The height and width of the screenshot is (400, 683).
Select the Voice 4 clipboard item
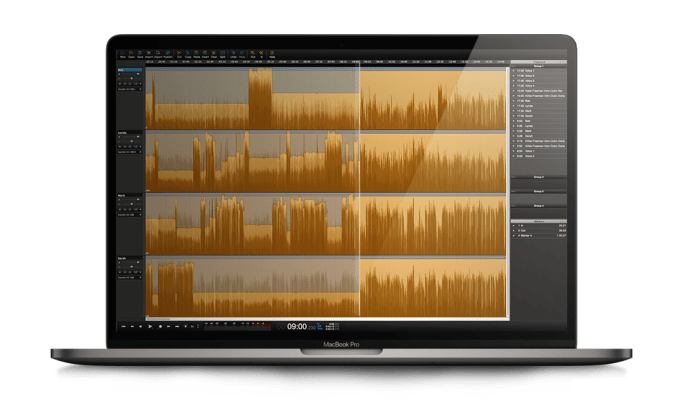(x=539, y=85)
